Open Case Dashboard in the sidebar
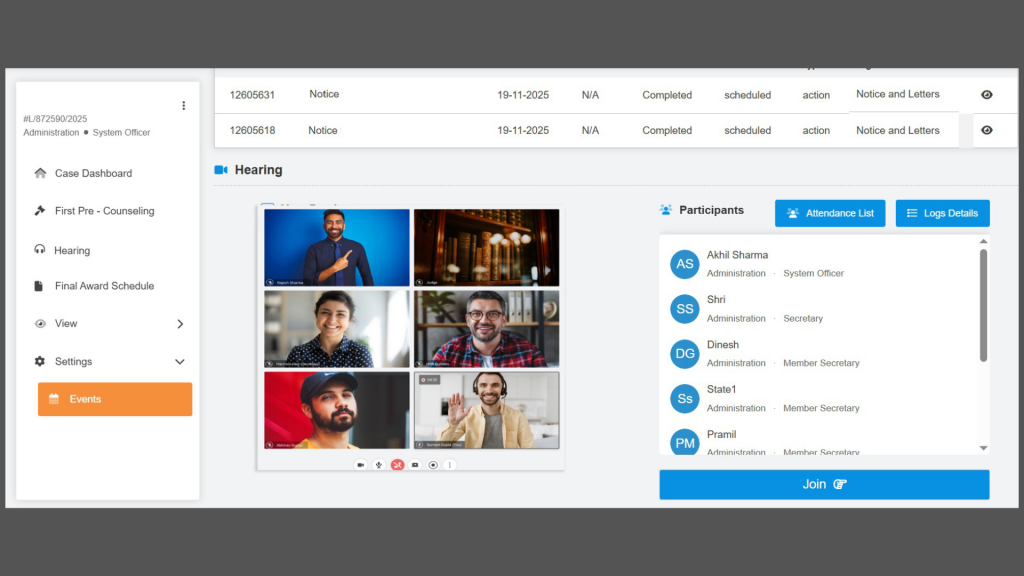This screenshot has height=576, width=1024. pos(93,173)
